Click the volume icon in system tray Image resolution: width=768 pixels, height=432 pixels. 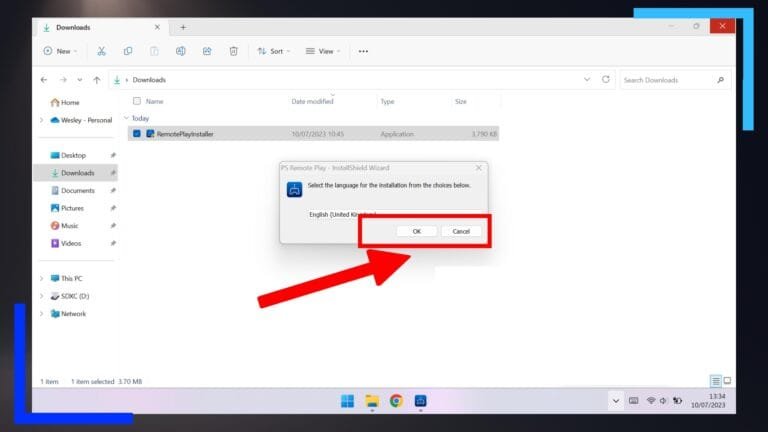pyautogui.click(x=663, y=401)
